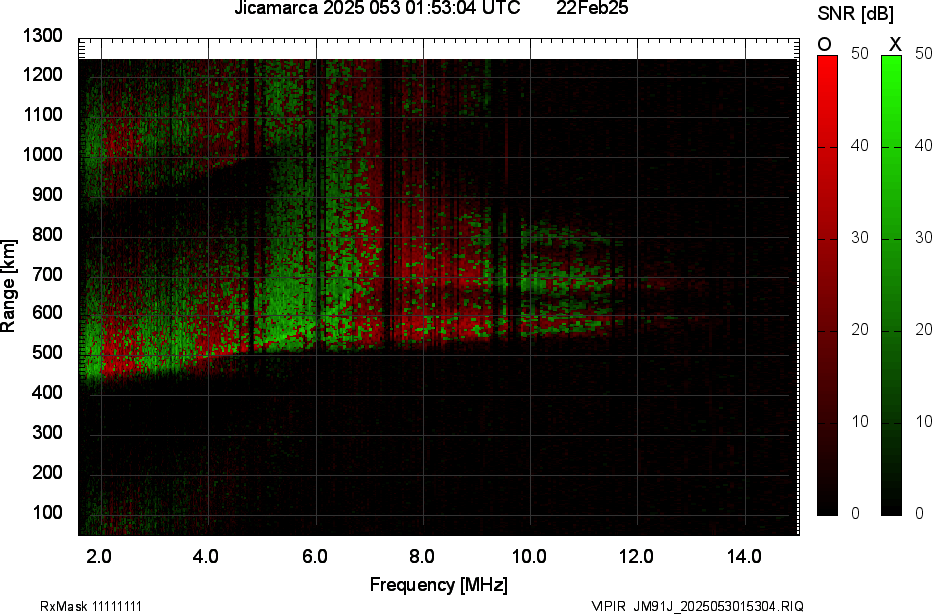Click the 500 km range tick label
932x614 pixels.
point(47,352)
